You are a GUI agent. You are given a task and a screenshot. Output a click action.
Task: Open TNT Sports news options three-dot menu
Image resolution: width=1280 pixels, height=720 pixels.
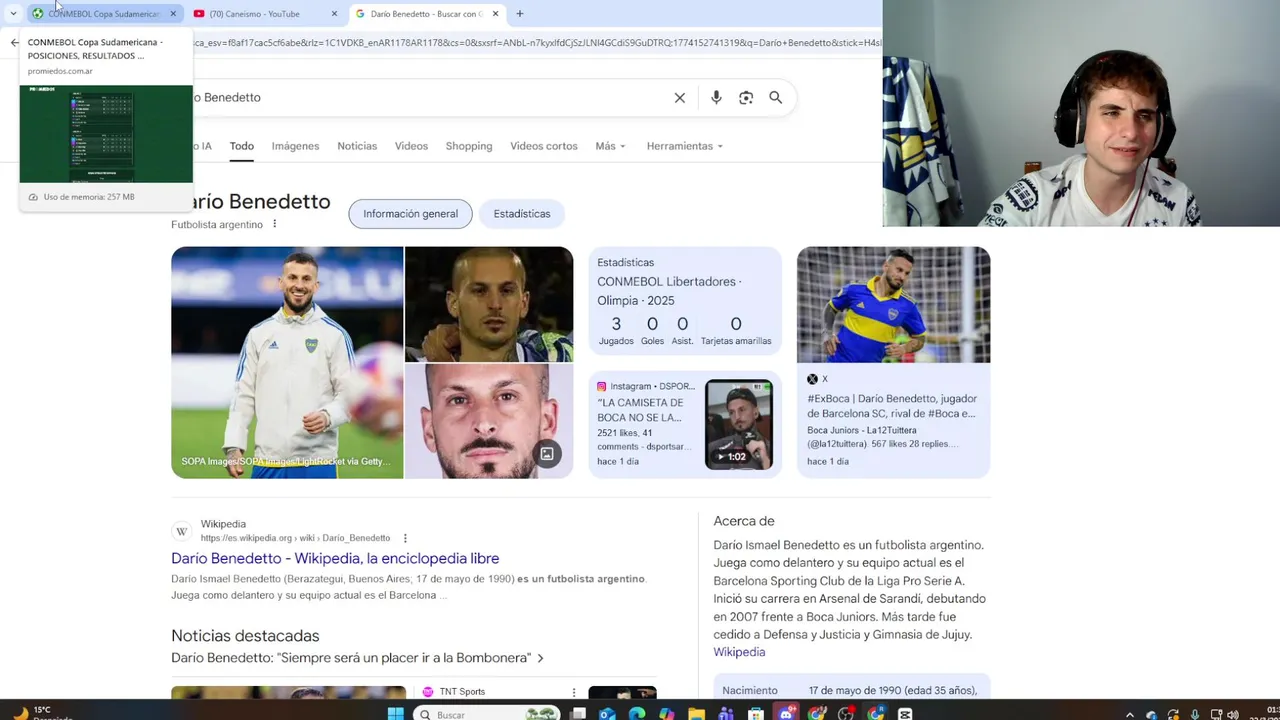pos(574,692)
